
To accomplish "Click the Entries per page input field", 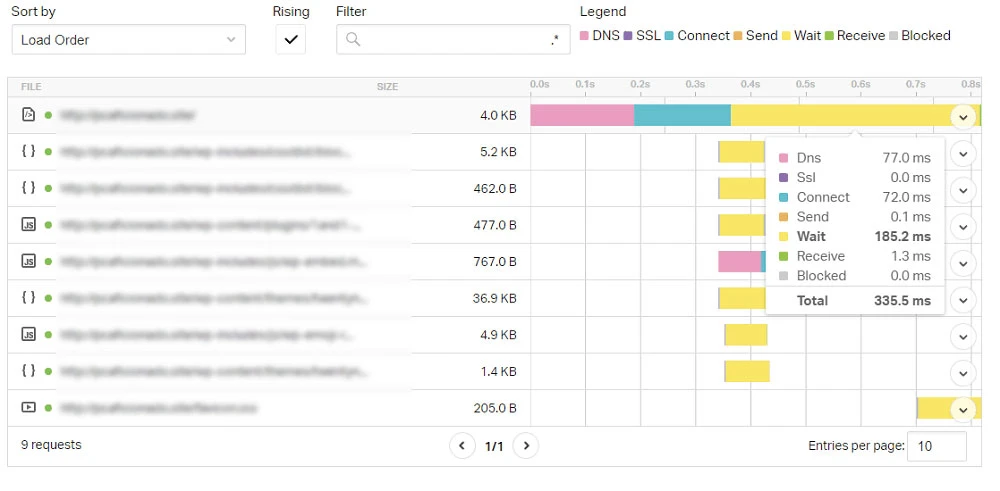I will [937, 446].
